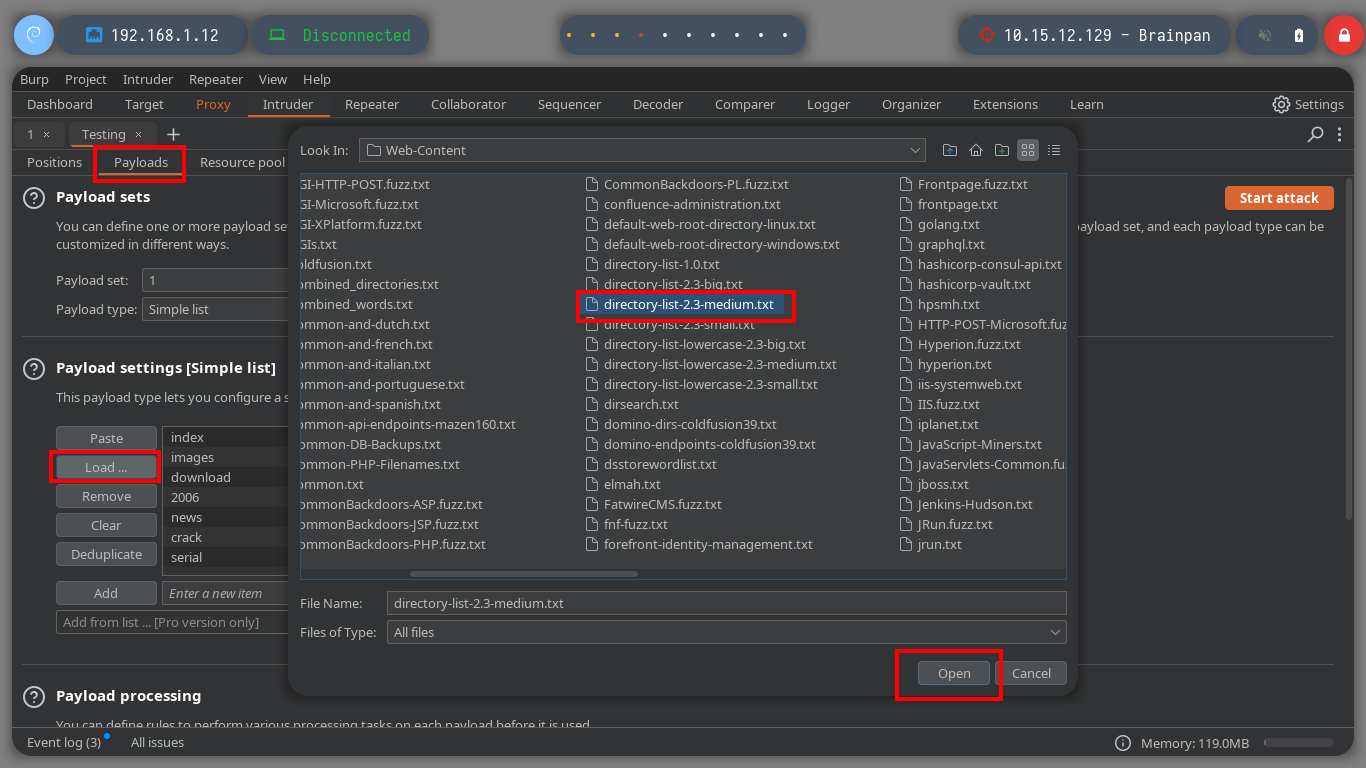This screenshot has width=1366, height=768.
Task: Open the Event log (3)
Action: click(x=64, y=743)
